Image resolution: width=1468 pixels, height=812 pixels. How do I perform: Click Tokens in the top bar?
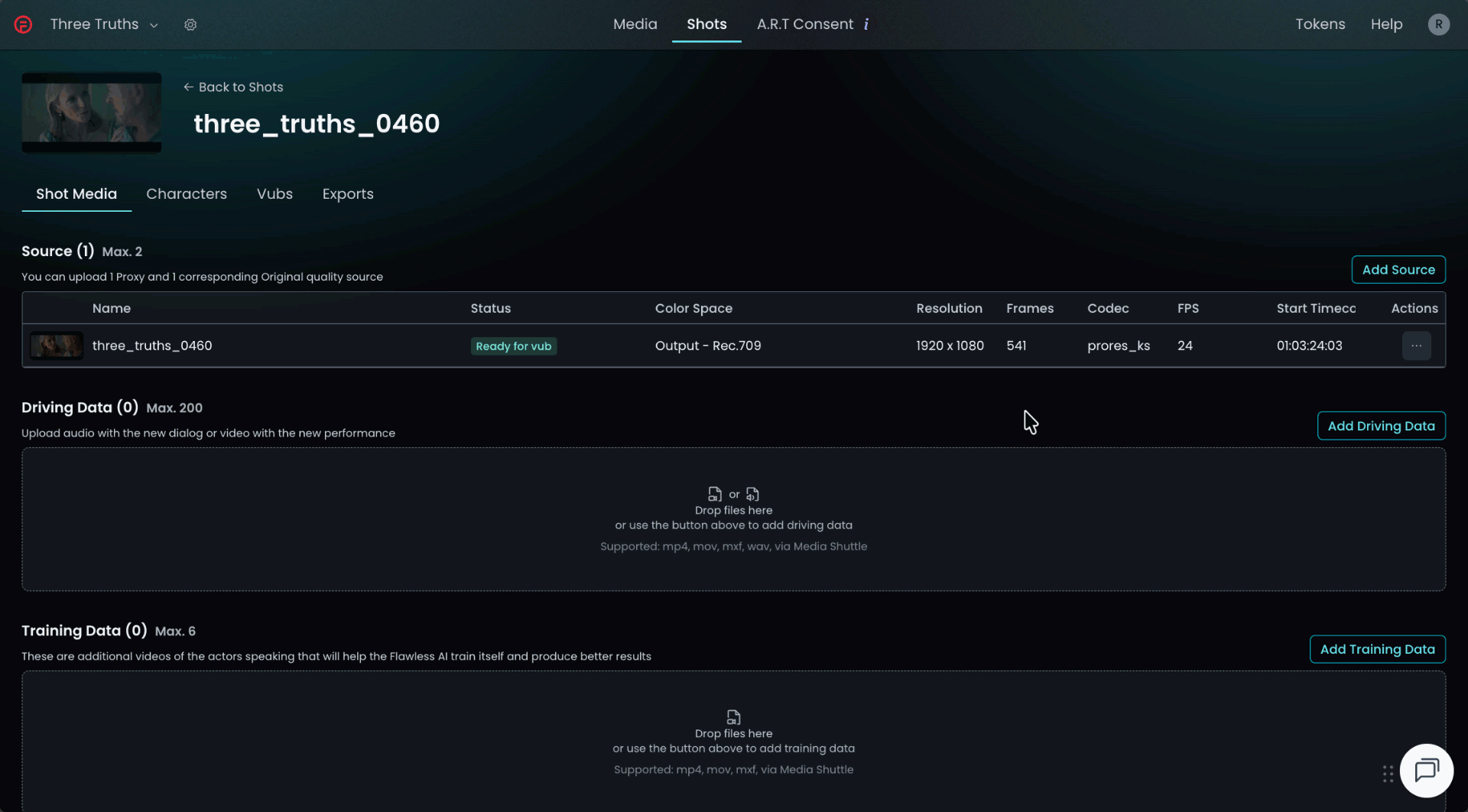tap(1320, 24)
